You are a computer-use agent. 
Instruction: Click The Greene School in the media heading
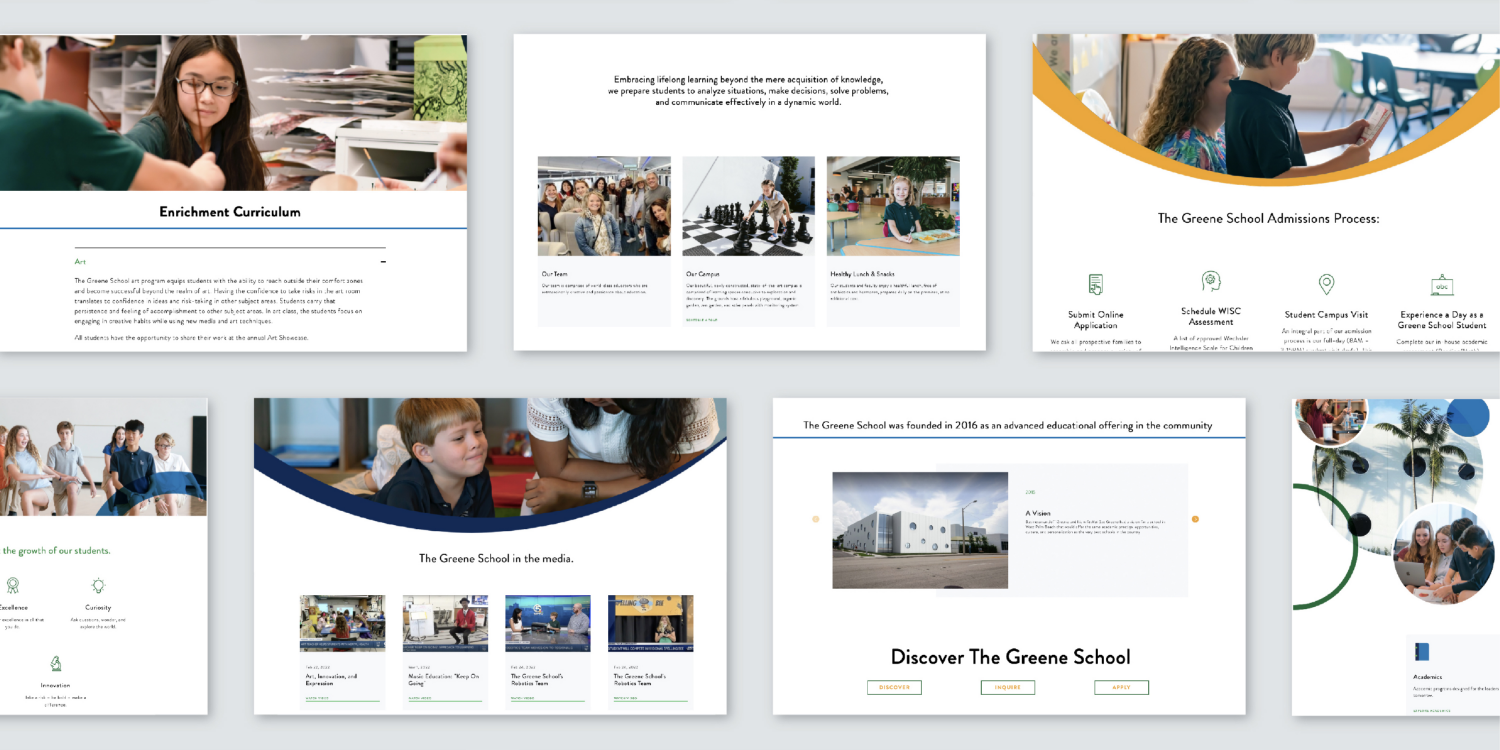pos(496,558)
